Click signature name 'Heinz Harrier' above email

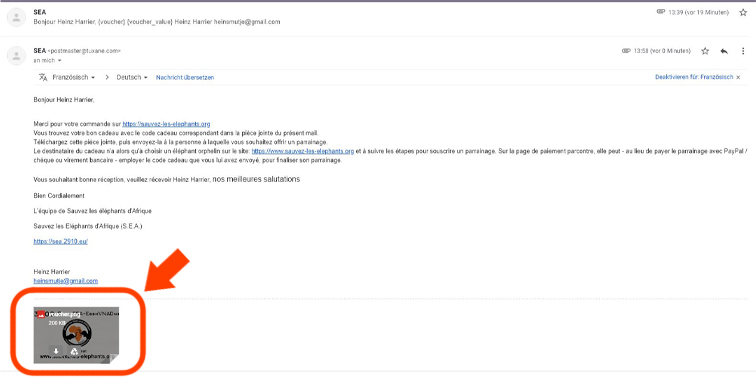pyautogui.click(x=52, y=271)
